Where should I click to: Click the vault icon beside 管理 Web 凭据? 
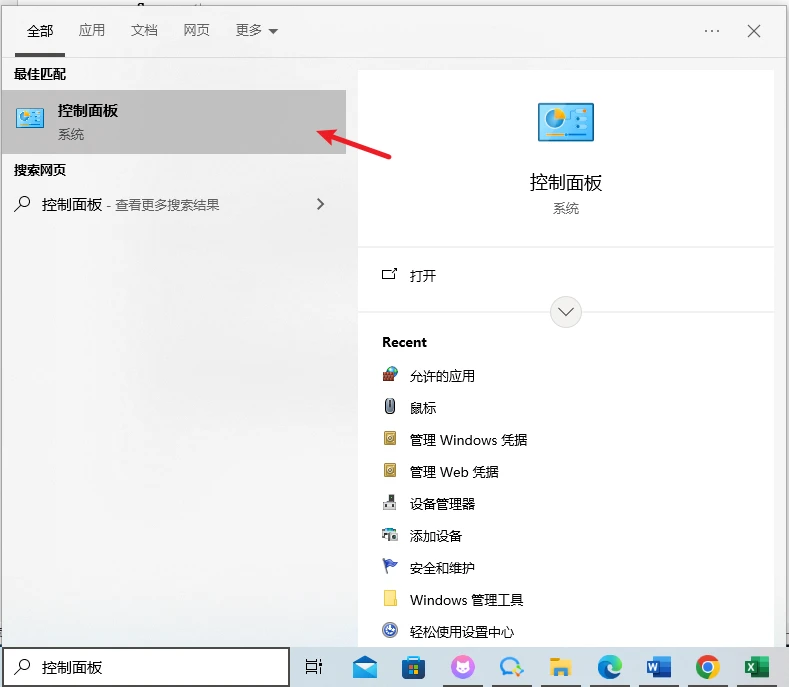(x=390, y=471)
